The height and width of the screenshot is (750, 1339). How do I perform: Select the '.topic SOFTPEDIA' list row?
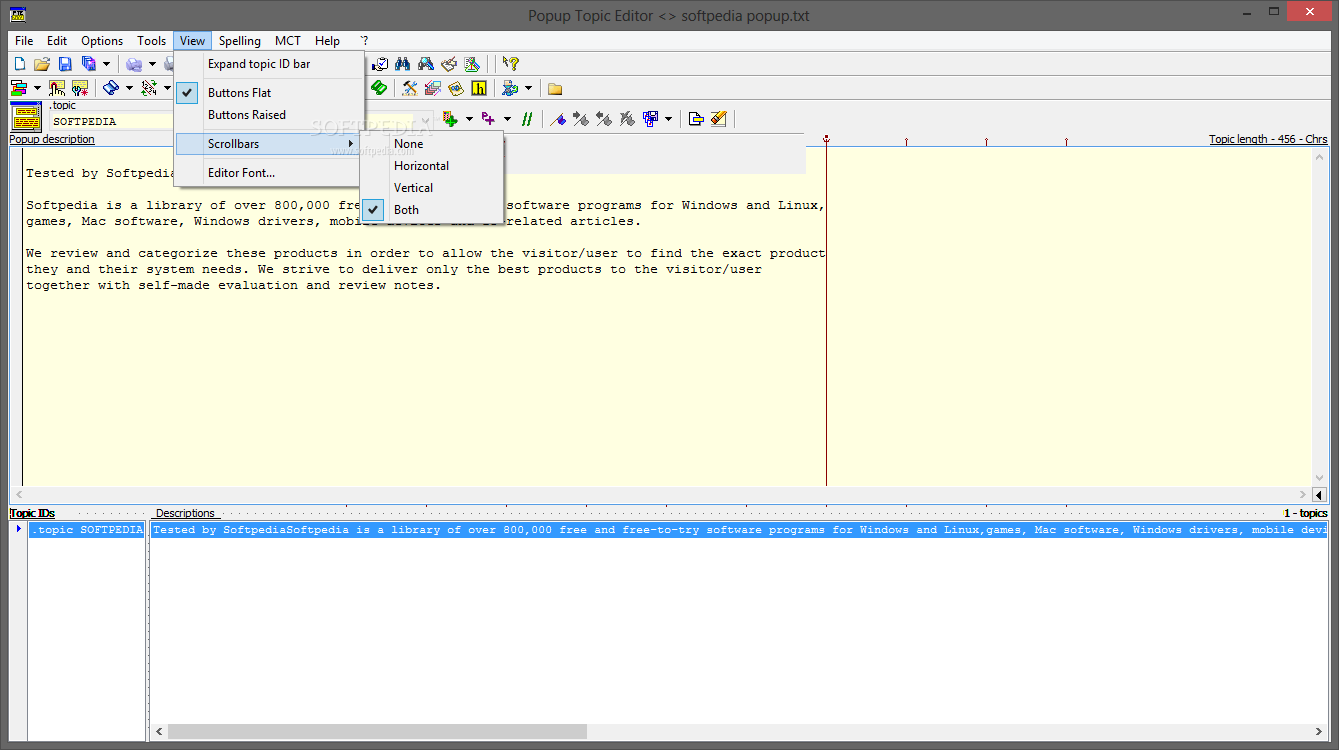point(86,530)
